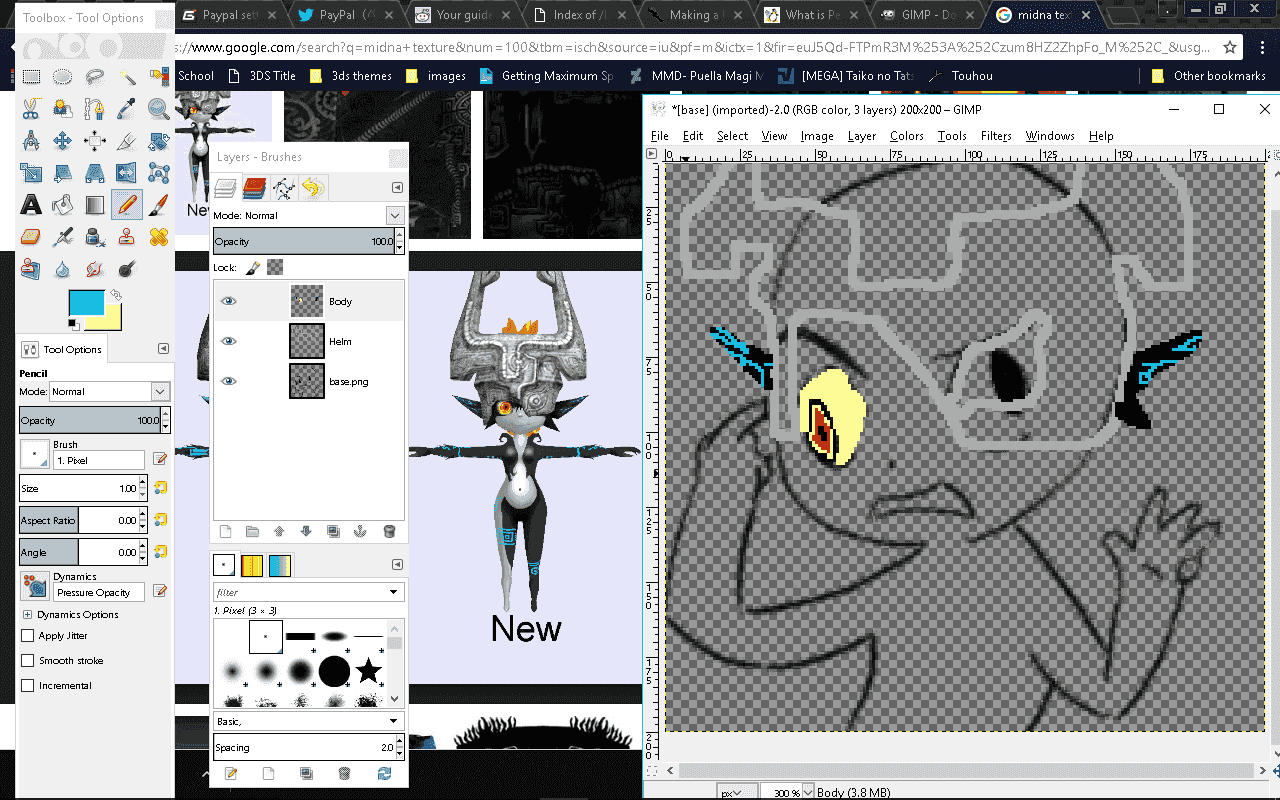The height and width of the screenshot is (800, 1280).
Task: Enable Incremental checkbox
Action: (x=28, y=686)
